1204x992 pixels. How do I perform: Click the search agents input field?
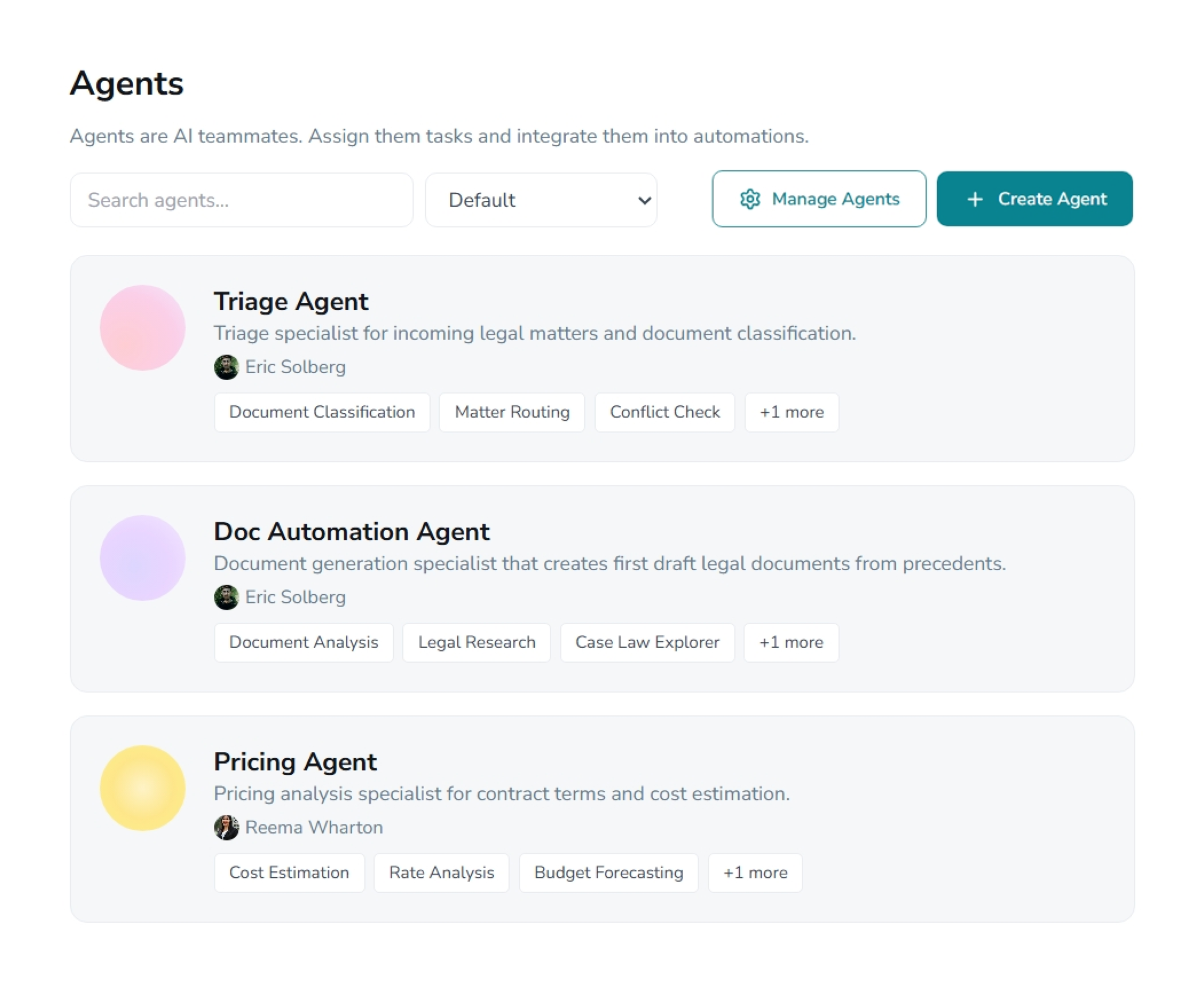click(x=241, y=199)
